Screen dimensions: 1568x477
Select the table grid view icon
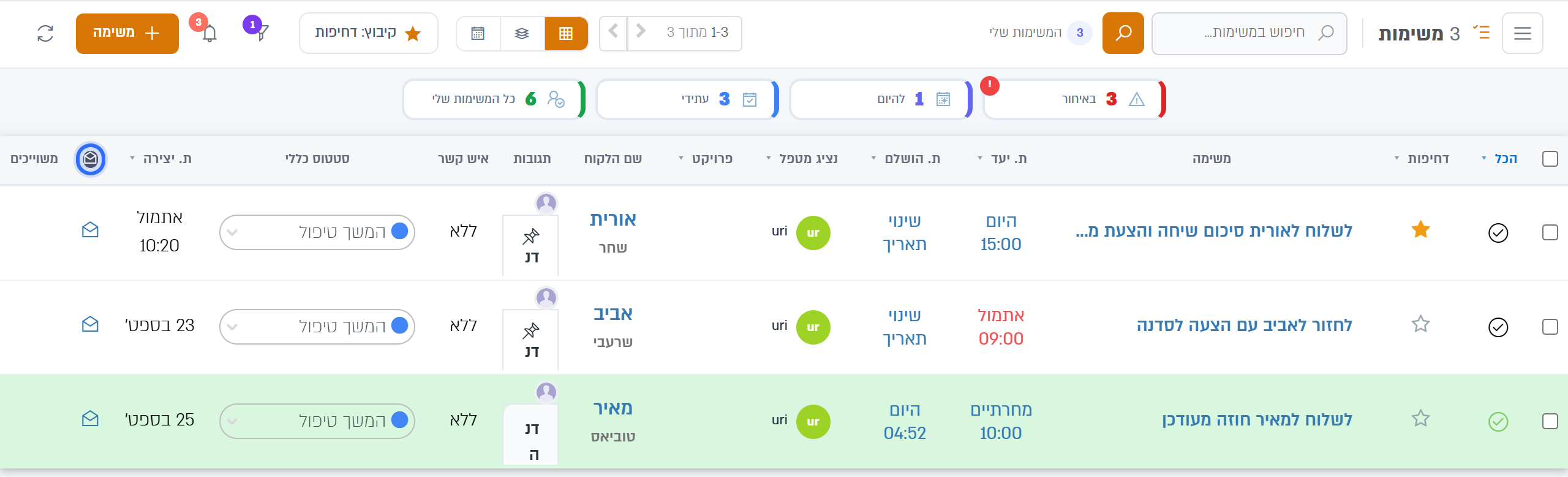tap(566, 33)
